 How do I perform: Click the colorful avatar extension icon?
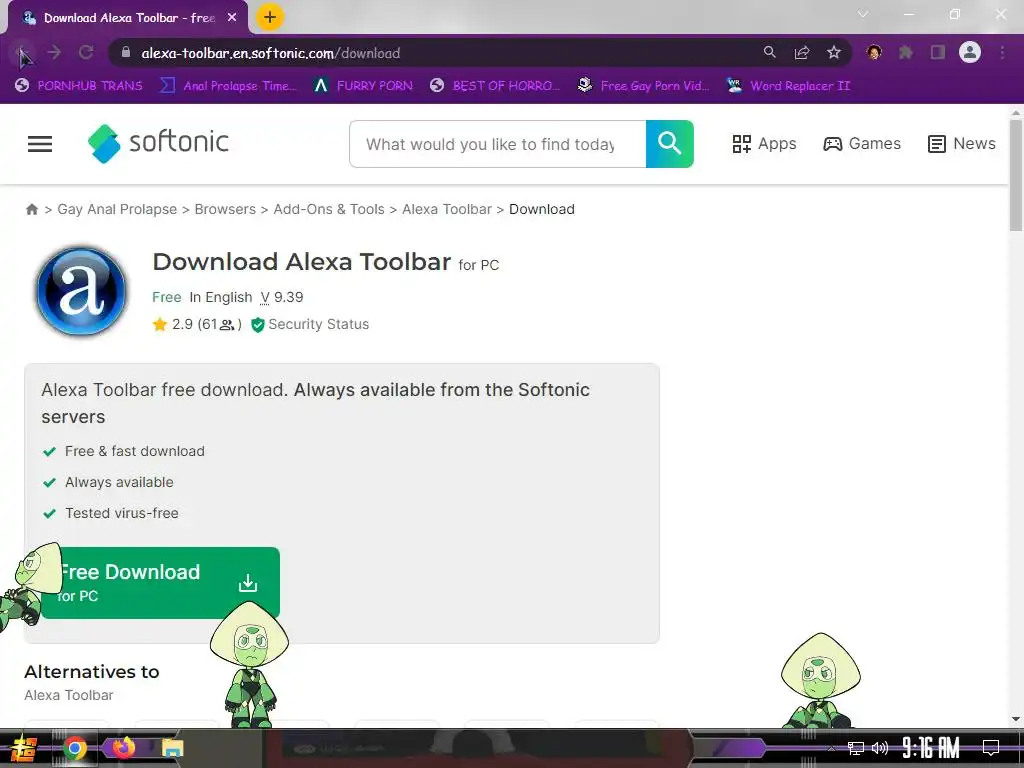(874, 52)
